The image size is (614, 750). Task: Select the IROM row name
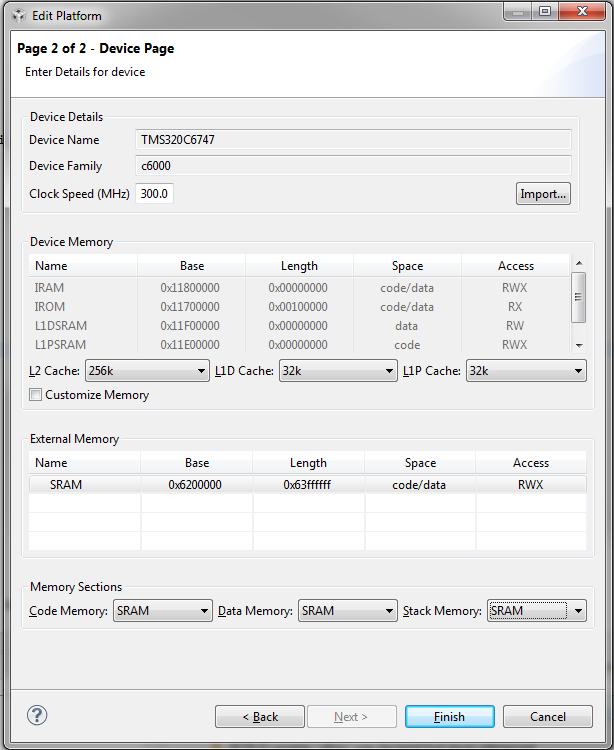coord(49,307)
